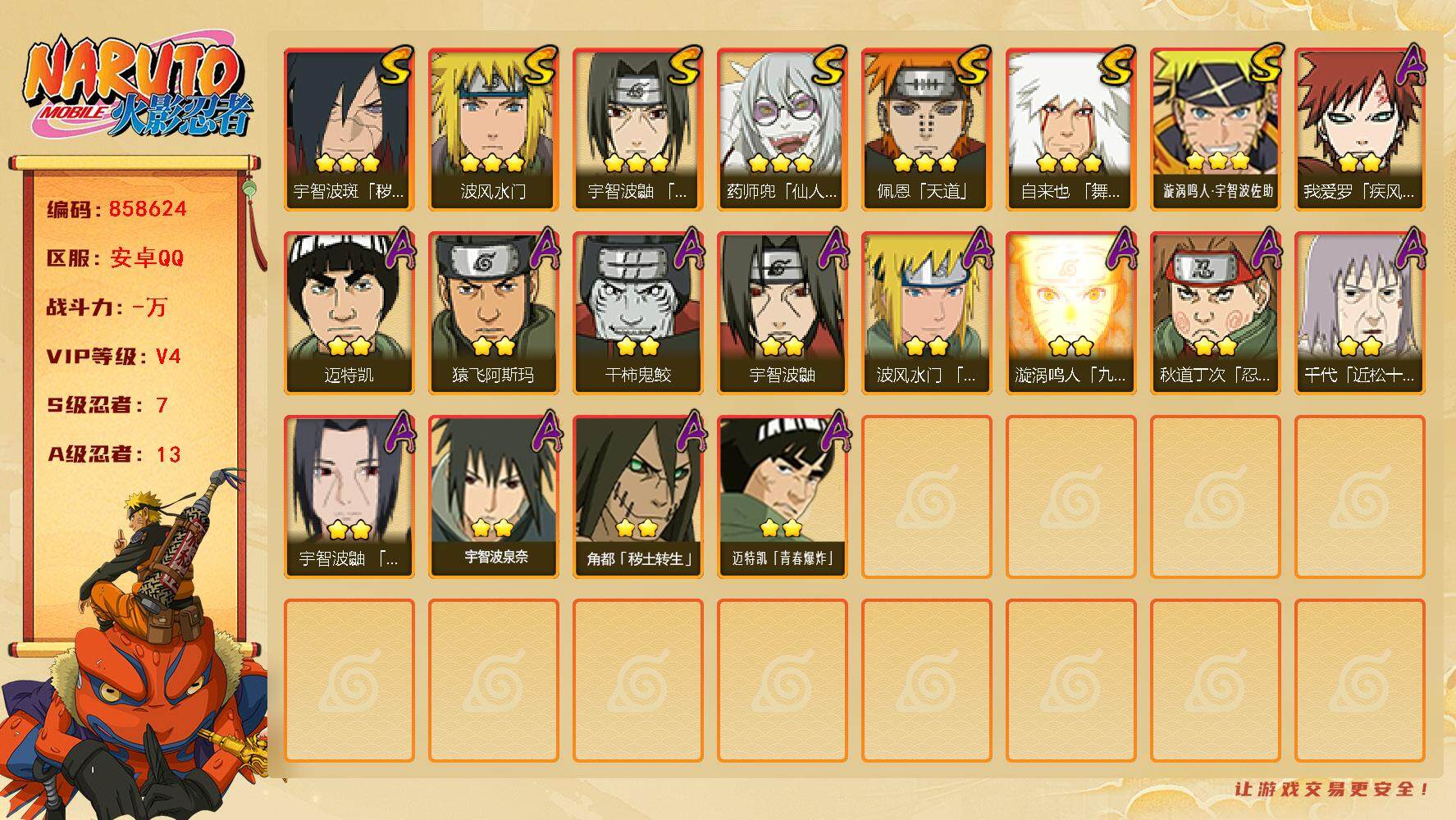Click the S rank badge on 宇智波鼬 card

pos(685,66)
